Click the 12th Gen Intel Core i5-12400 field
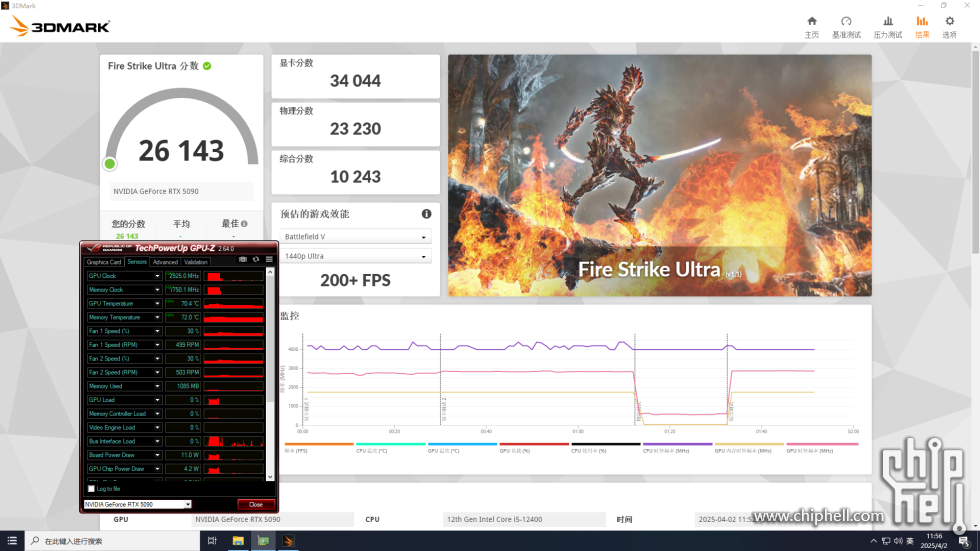The height and width of the screenshot is (551, 980). tap(524, 519)
